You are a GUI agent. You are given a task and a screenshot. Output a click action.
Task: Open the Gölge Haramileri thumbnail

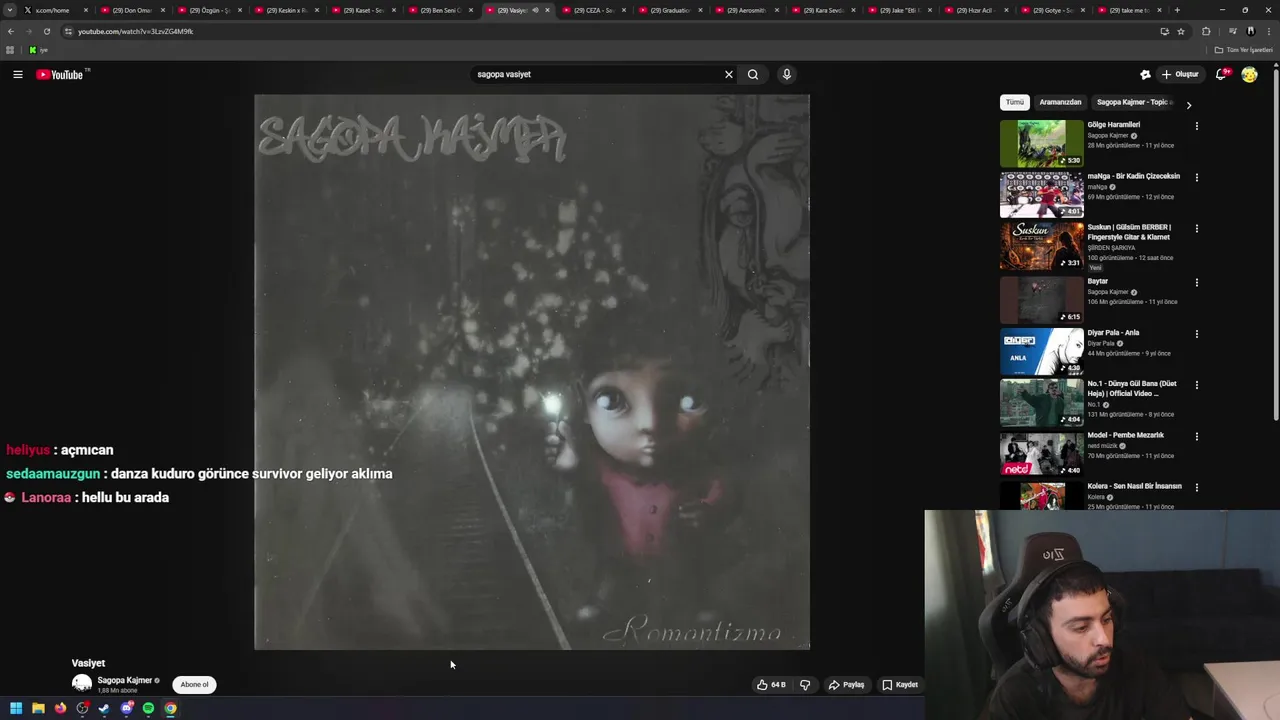[x=1041, y=143]
